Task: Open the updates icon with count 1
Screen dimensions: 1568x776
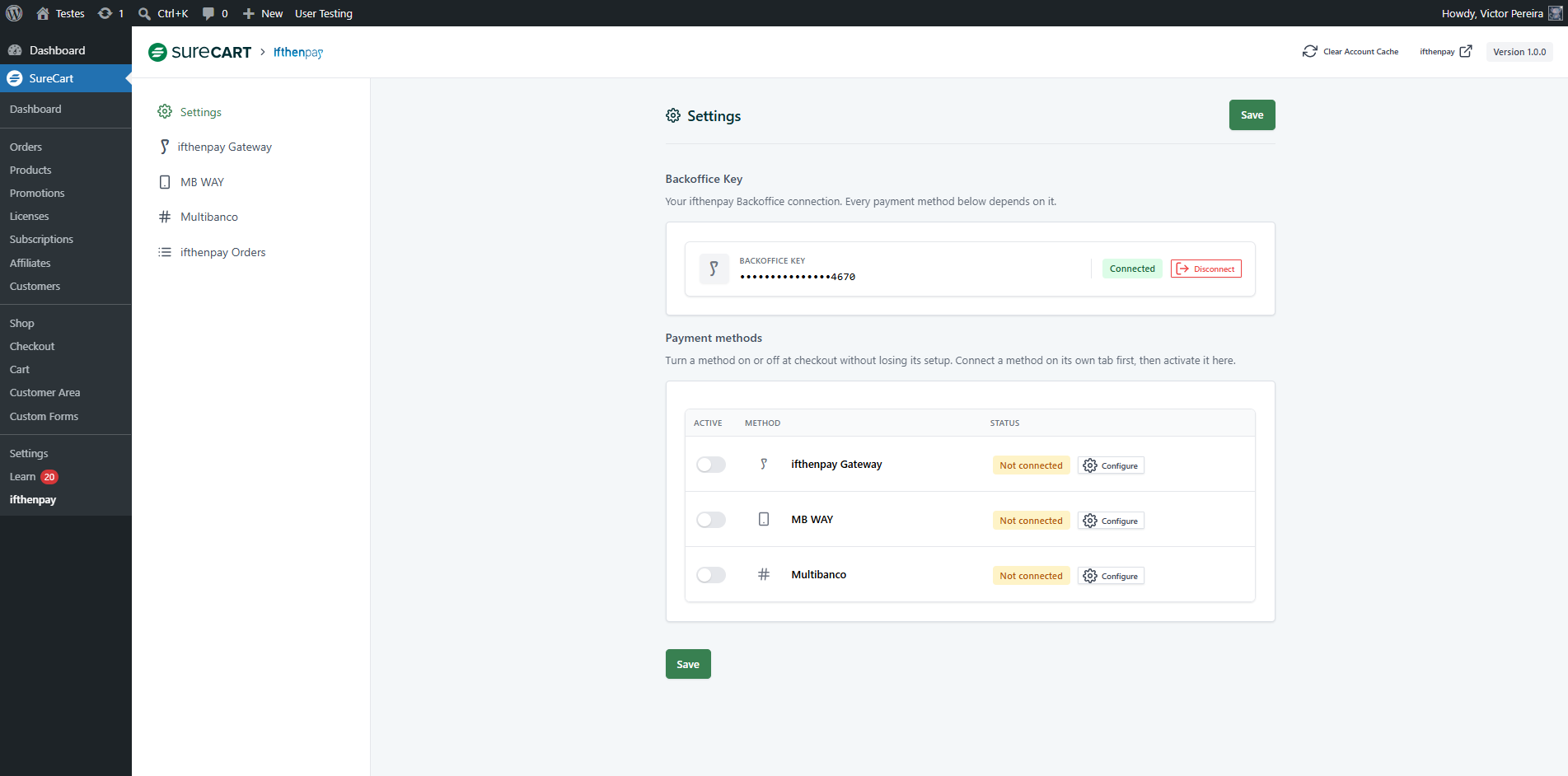Action: [110, 13]
